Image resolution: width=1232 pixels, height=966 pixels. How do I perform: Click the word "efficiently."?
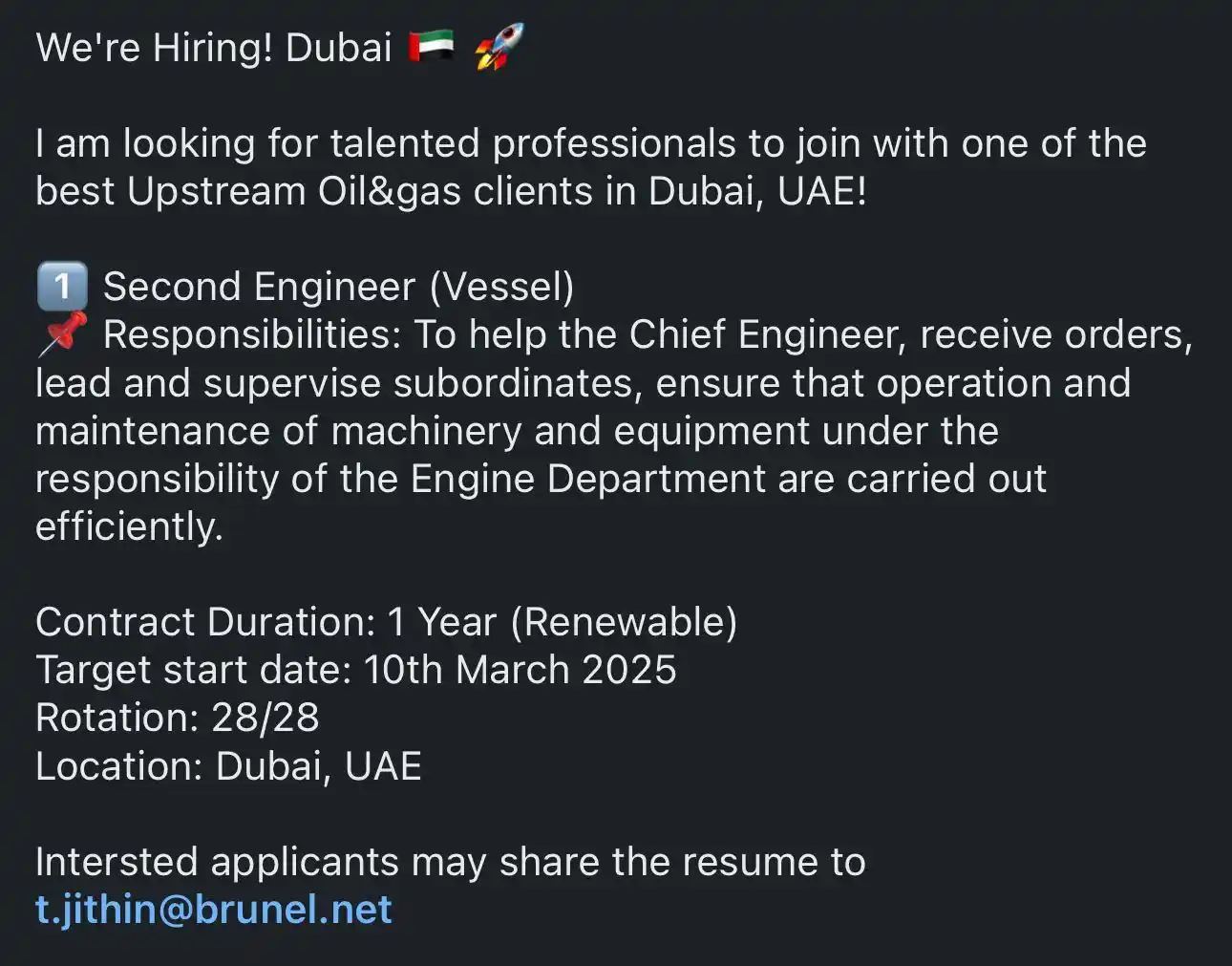coord(129,526)
